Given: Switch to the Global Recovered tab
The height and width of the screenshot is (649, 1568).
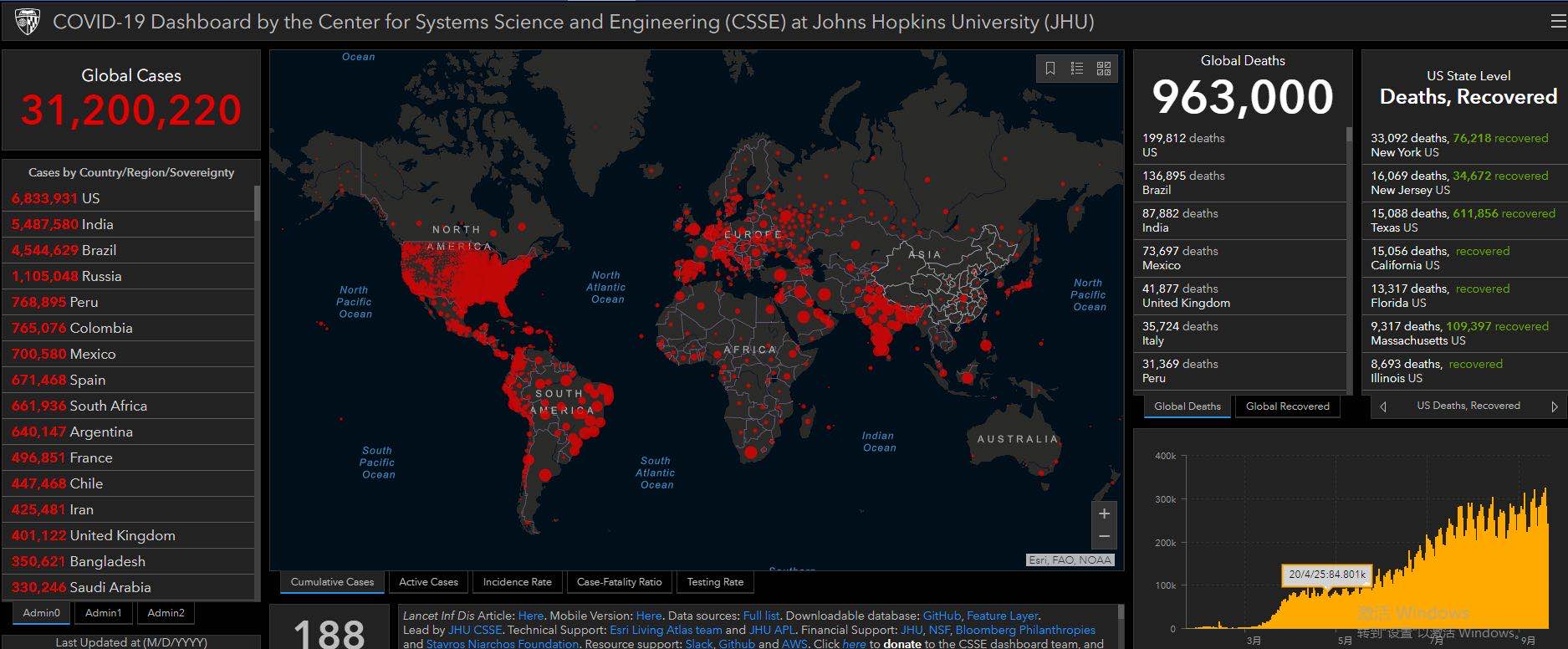Looking at the screenshot, I should [x=1288, y=406].
